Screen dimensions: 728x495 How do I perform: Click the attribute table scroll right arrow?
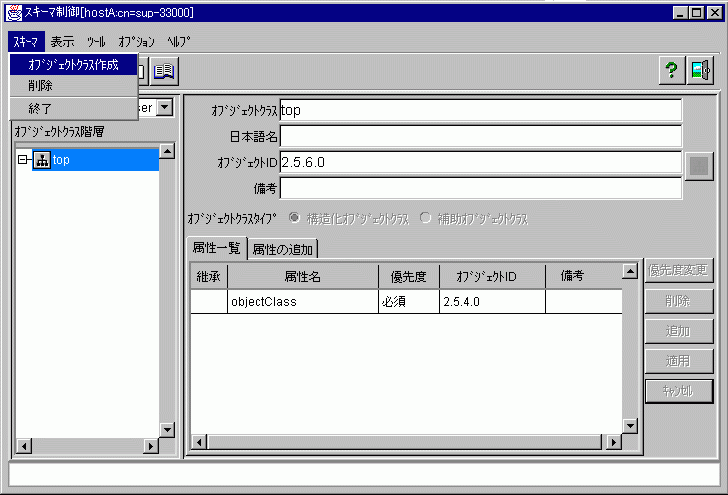614,442
